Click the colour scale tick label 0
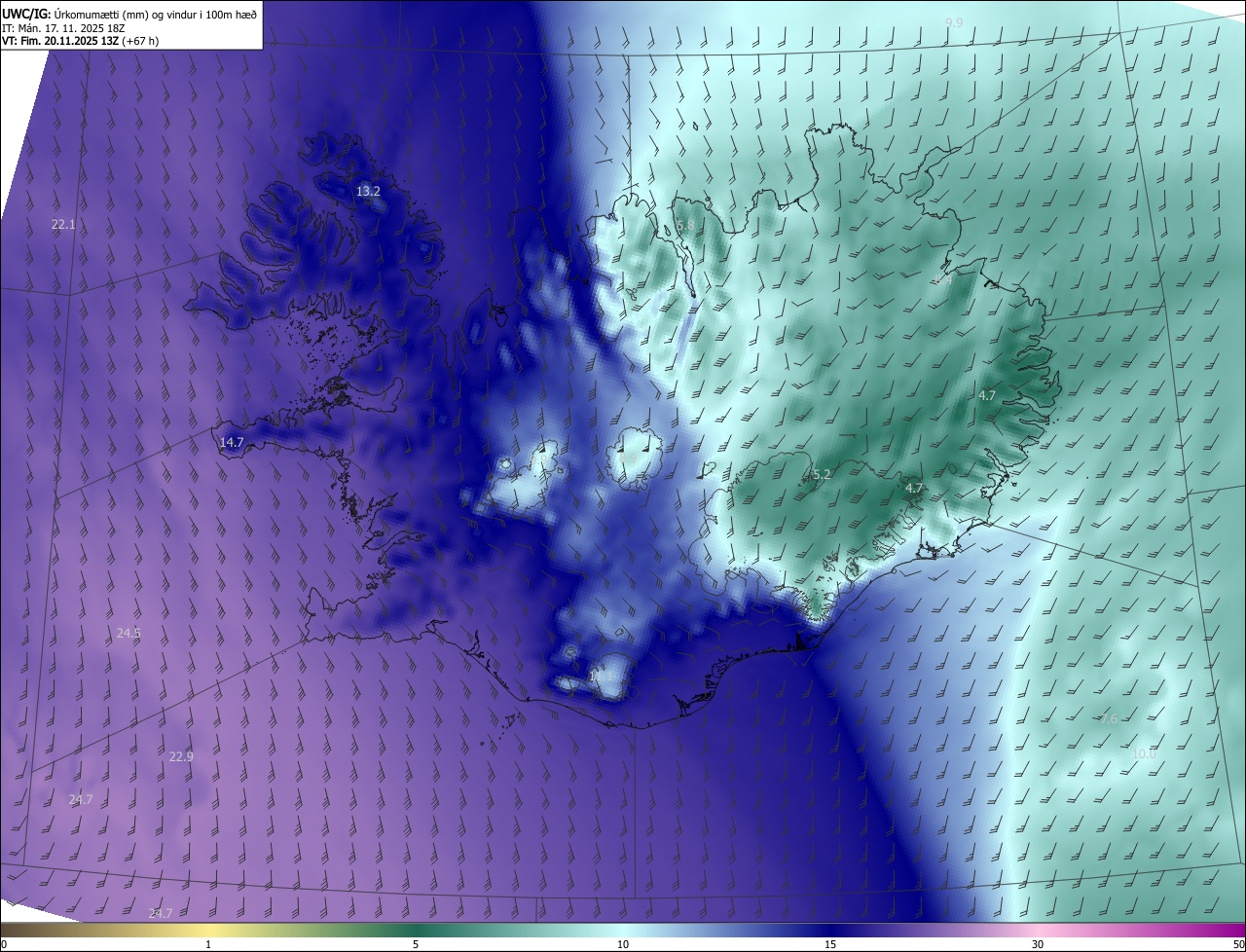Screen dimensions: 1246x952 3,945
